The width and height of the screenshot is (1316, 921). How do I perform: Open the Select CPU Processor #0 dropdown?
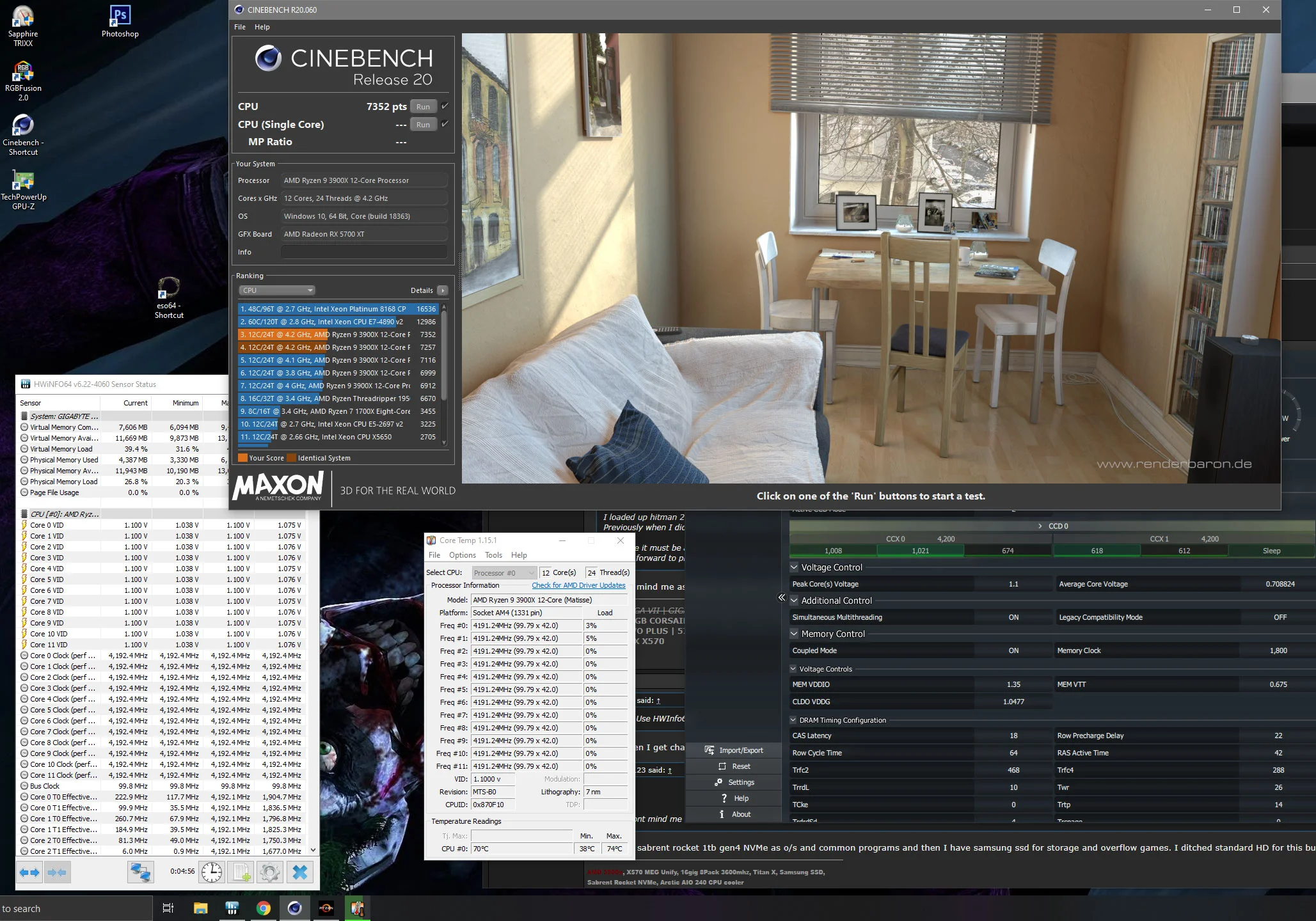(x=504, y=572)
